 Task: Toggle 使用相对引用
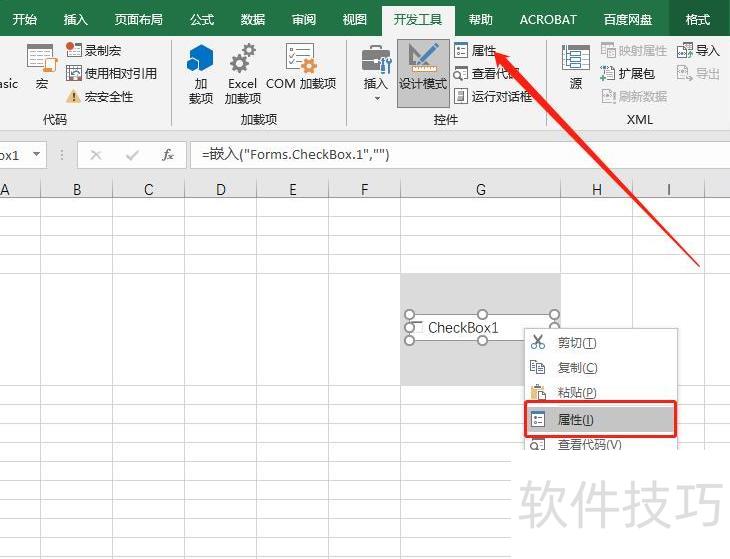[x=111, y=73]
